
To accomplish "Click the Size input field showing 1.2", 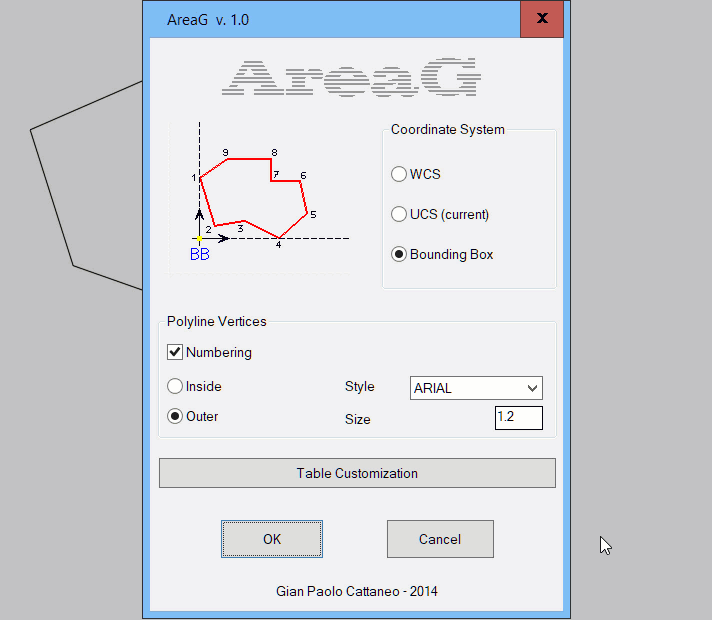I will coord(519,418).
